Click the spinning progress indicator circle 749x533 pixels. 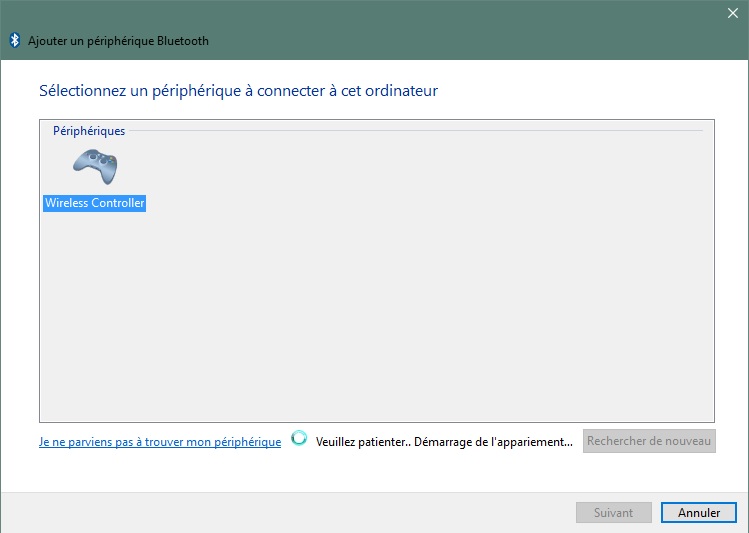pyautogui.click(x=299, y=438)
